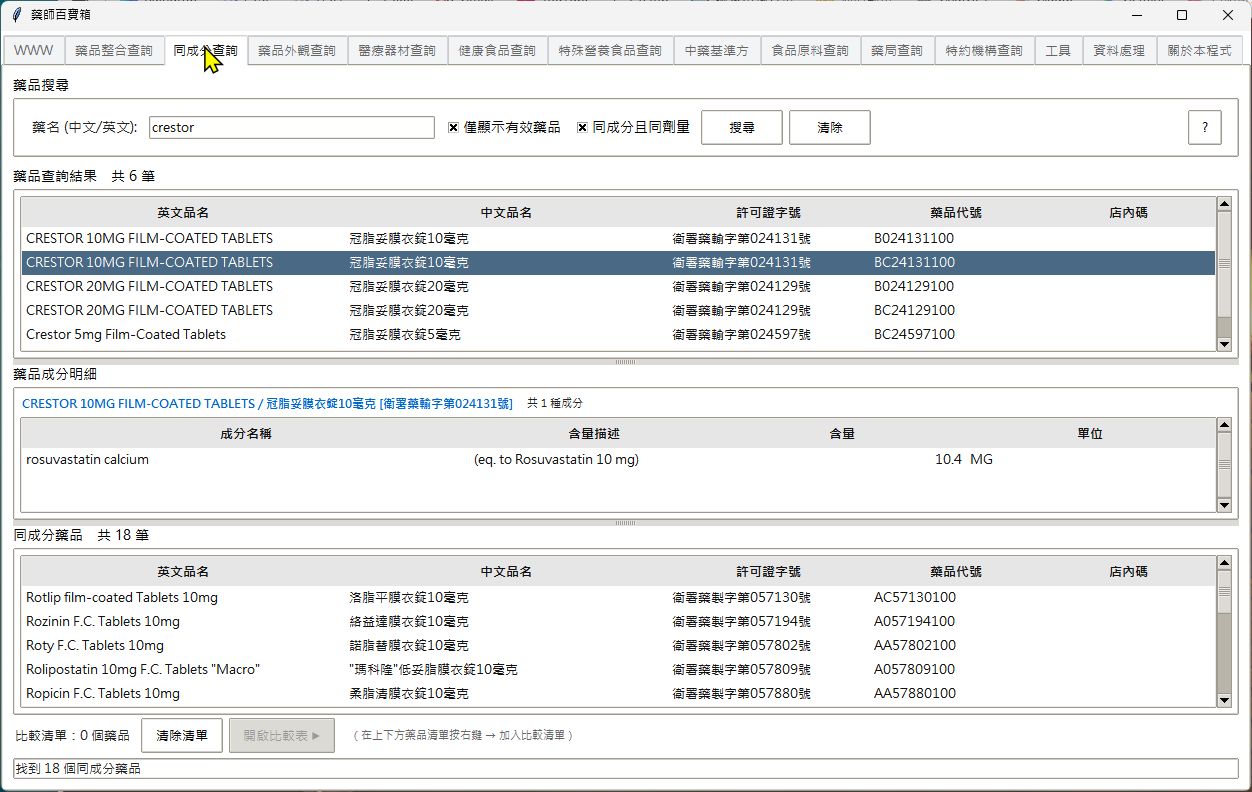Click Chinese name cell 洛脂平膜衣錠10毫克
This screenshot has height=792, width=1252.
(x=409, y=597)
